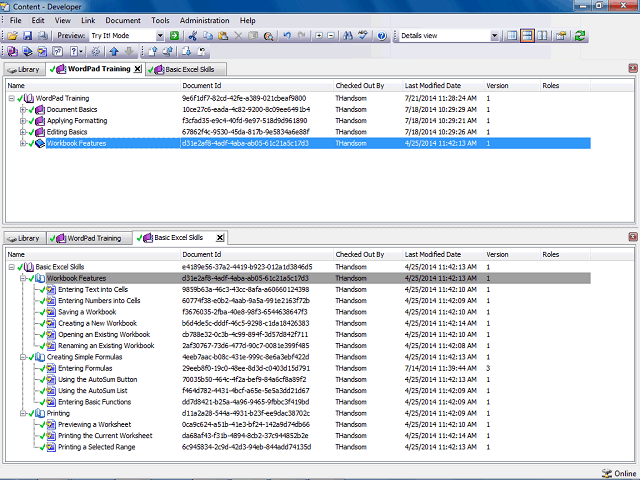The width and height of the screenshot is (640, 480).
Task: Expand the Document Basics node
Action: click(x=23, y=110)
